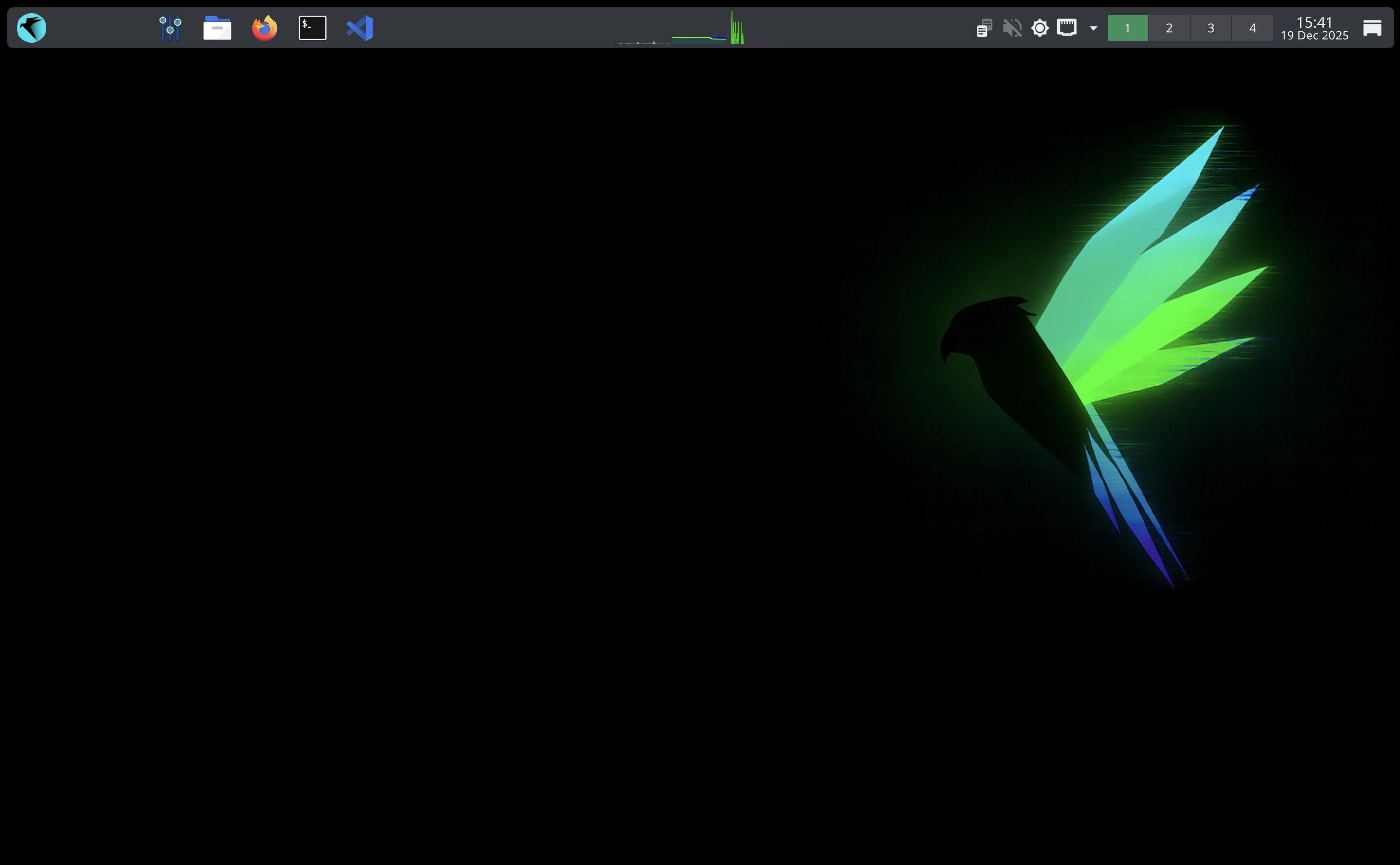This screenshot has width=1400, height=865.
Task: Launch Visual Studio Code
Action: pos(360,27)
